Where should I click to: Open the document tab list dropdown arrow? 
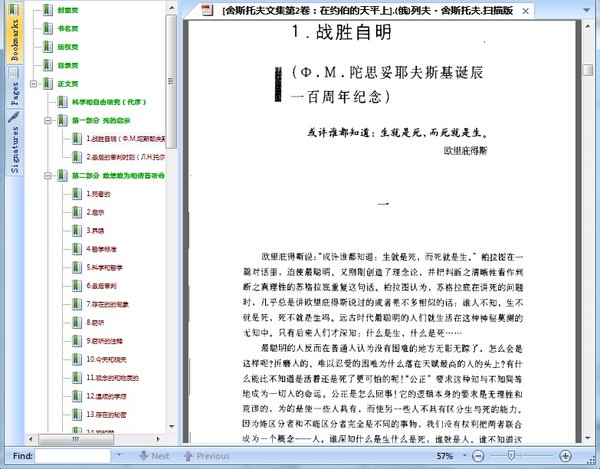(586, 10)
